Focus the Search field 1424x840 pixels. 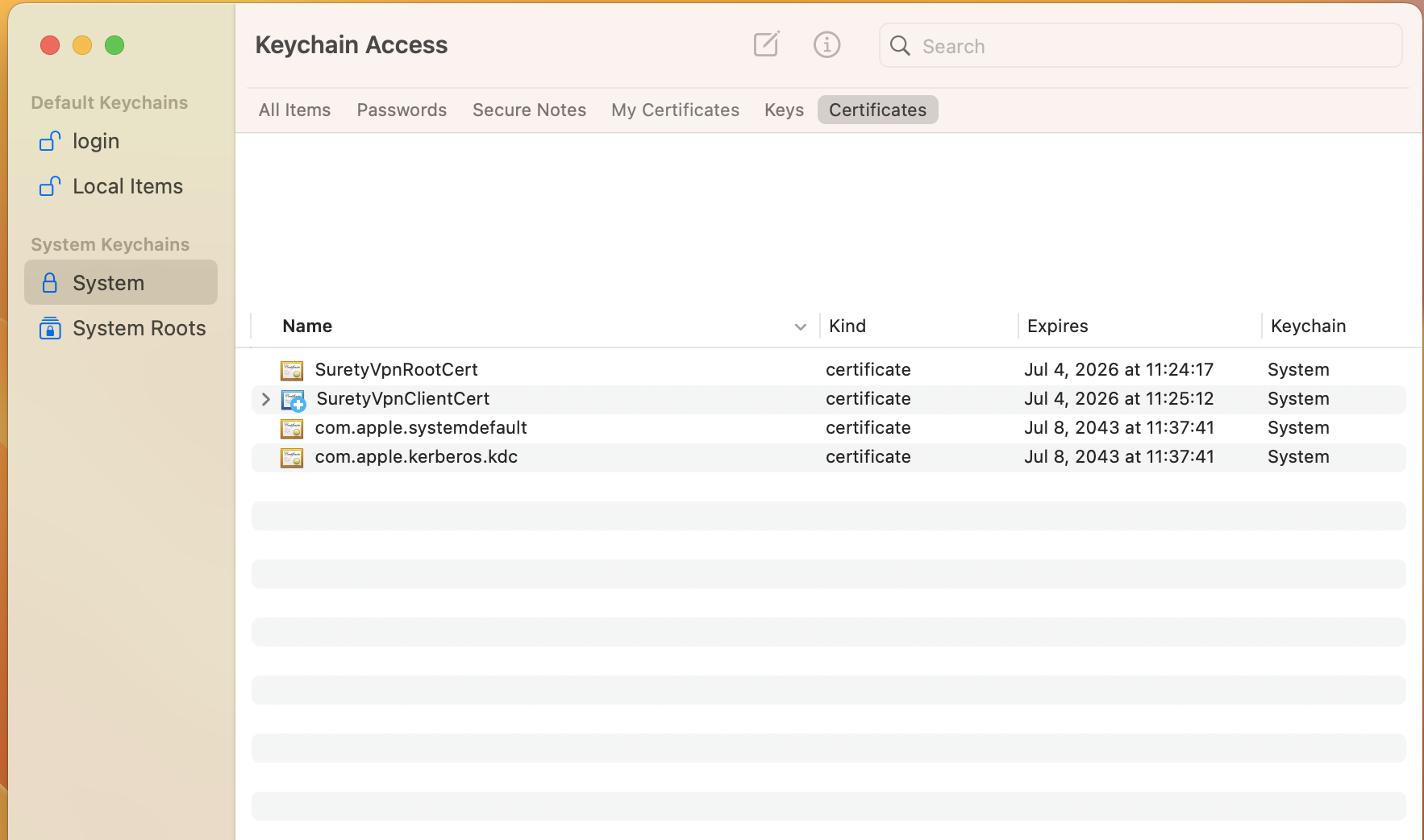tap(1140, 46)
